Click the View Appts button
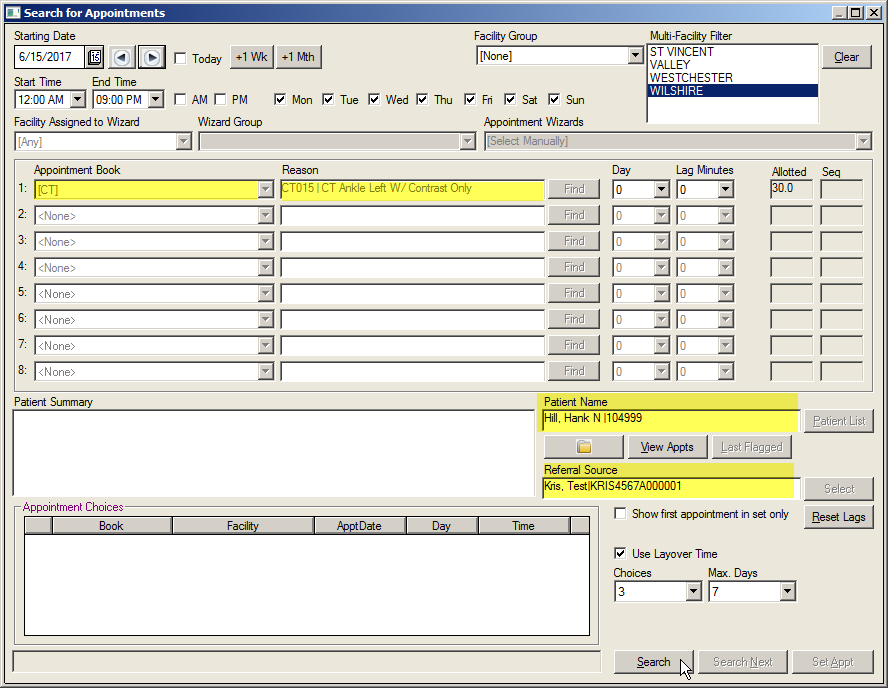This screenshot has width=888, height=688. click(x=667, y=447)
